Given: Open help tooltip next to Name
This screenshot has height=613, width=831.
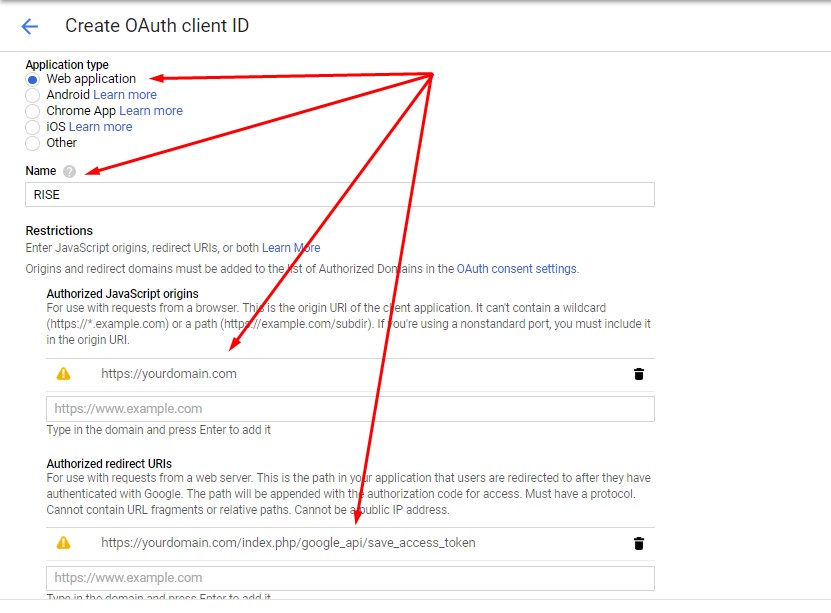Looking at the screenshot, I should coord(69,171).
